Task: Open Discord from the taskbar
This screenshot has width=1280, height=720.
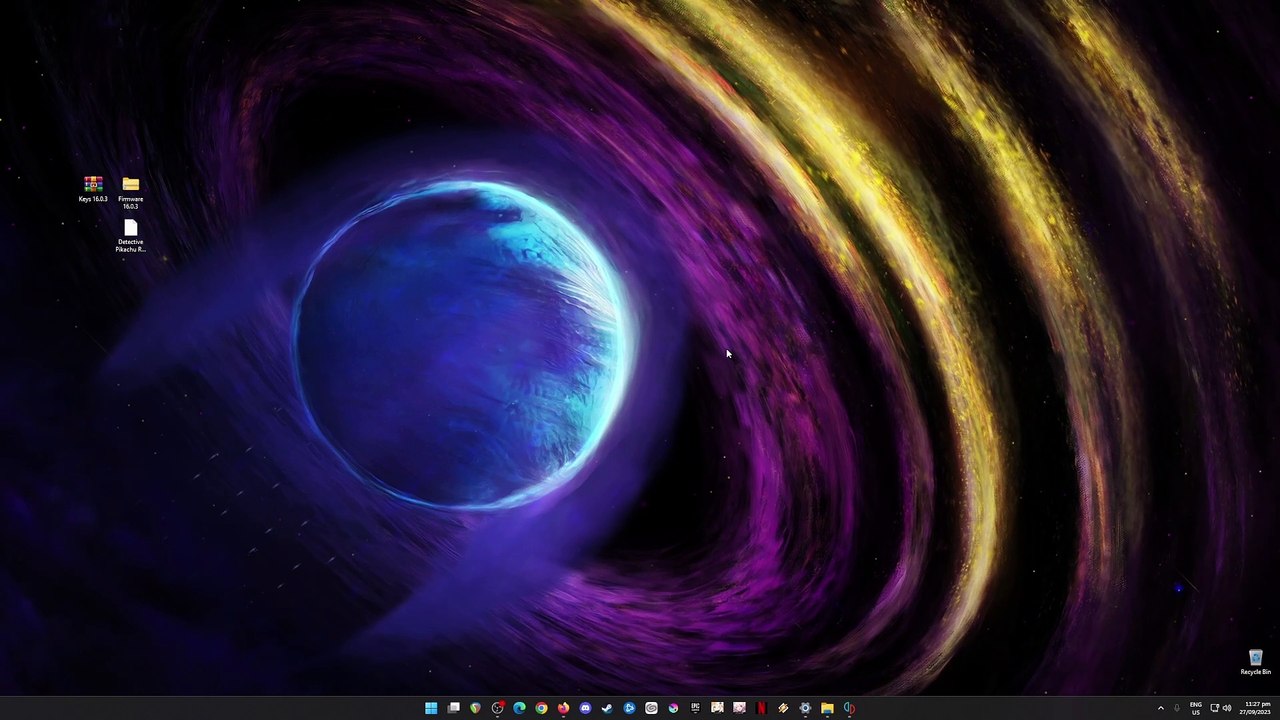Action: tap(585, 708)
